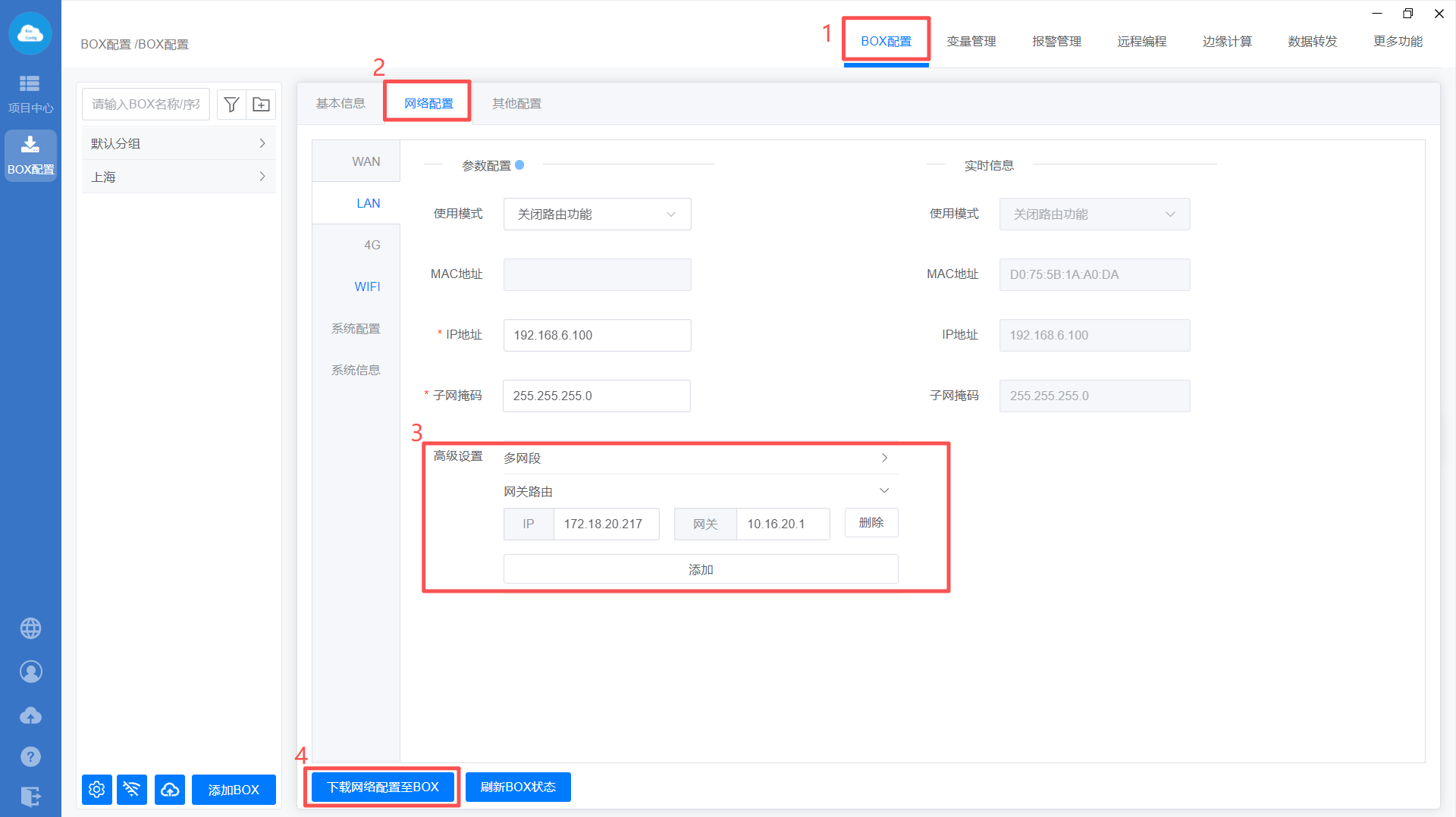
Task: Click the IP地址 input field
Action: click(x=597, y=335)
